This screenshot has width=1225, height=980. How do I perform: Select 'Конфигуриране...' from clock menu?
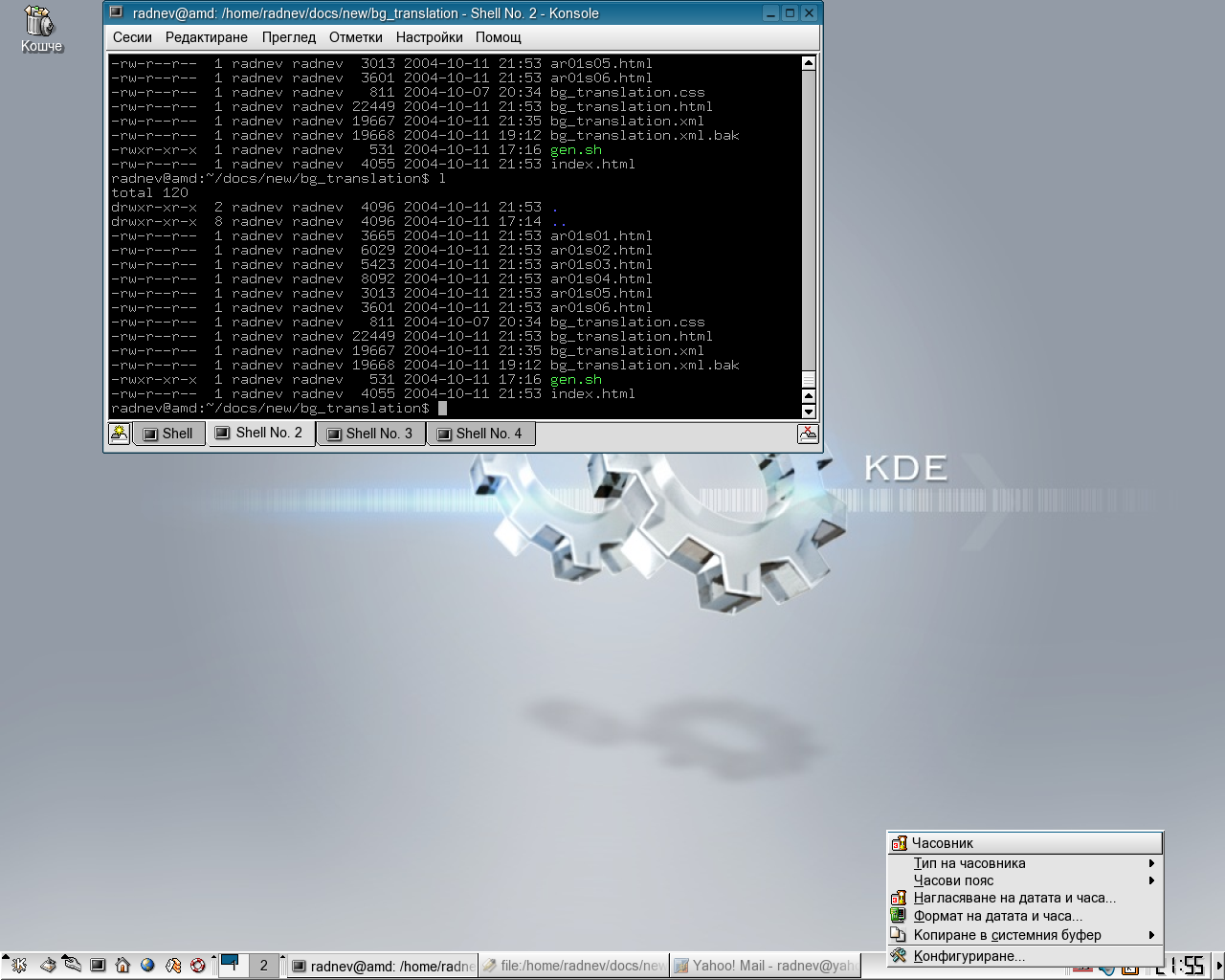(x=969, y=956)
